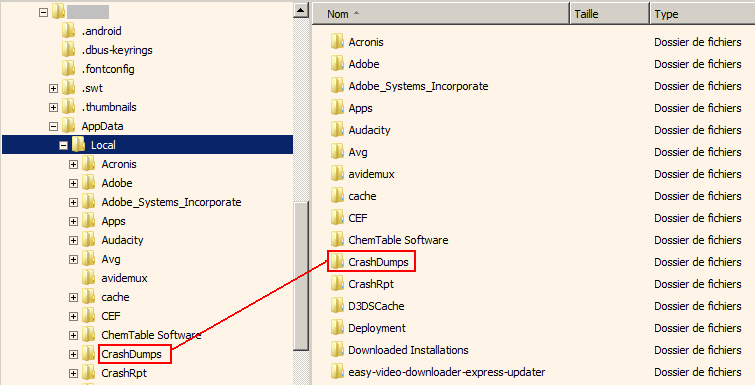The image size is (755, 385).
Task: Select CrashDumps name in the file list
Action: tap(378, 262)
